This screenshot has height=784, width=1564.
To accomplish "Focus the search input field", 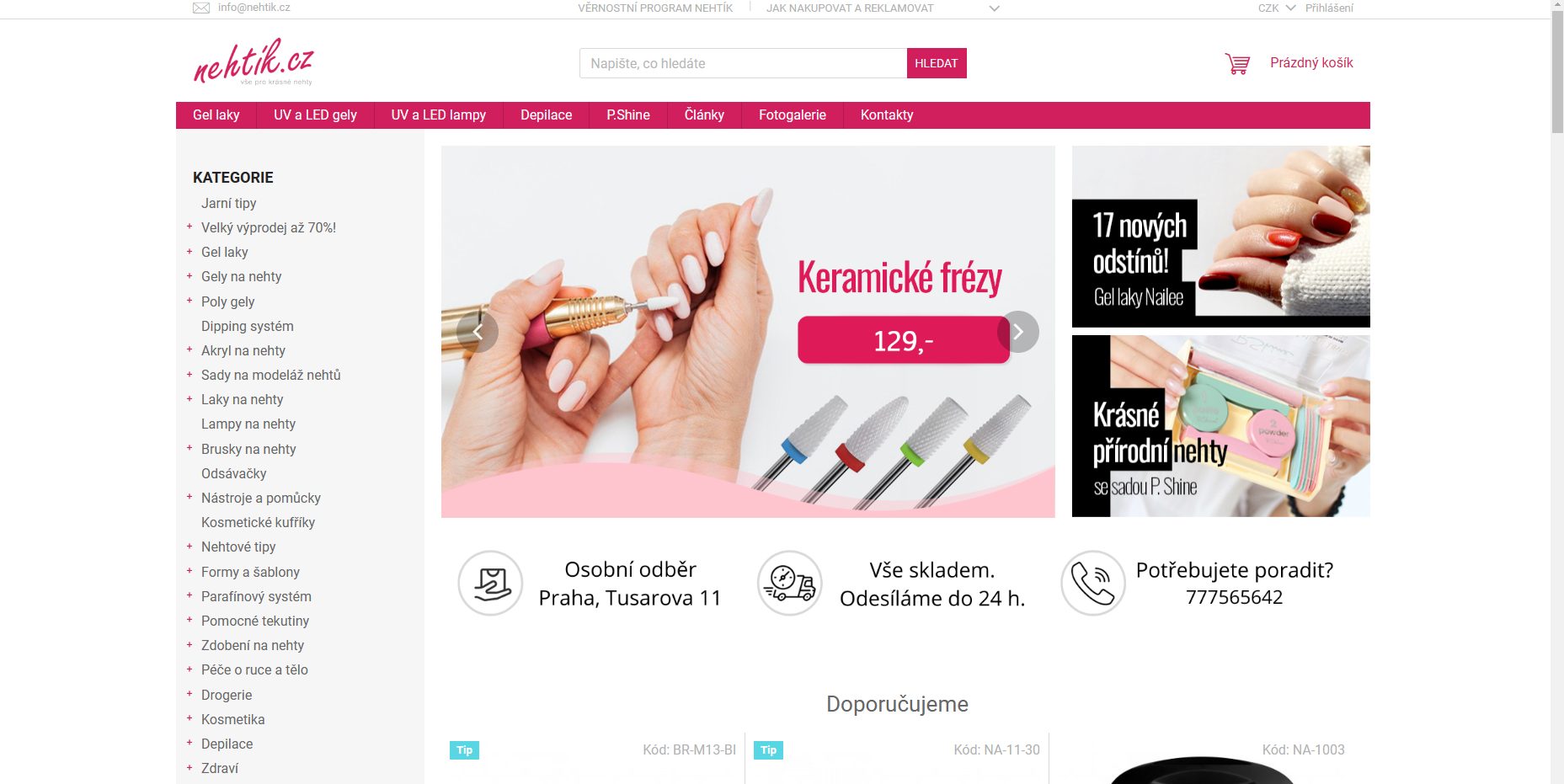I will click(x=743, y=63).
